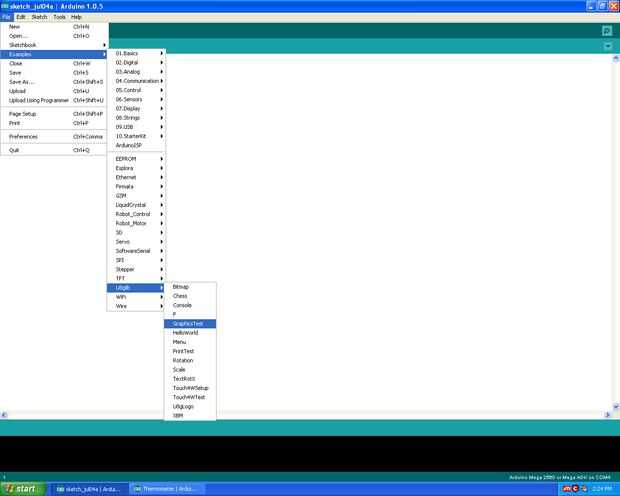Open the Rotation example
Screen dimensions: 620x496
point(190,360)
